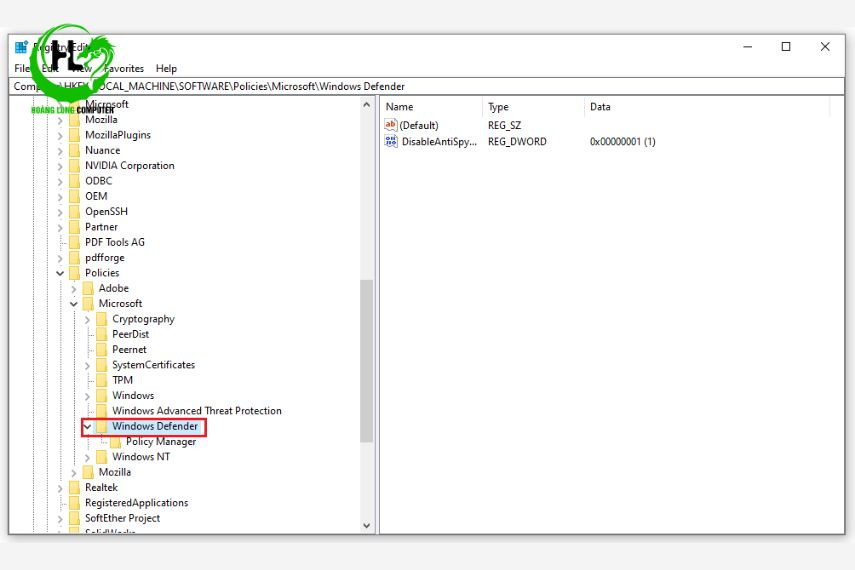855x570 pixels.
Task: Select Windows Advanced Threat Protection key
Action: click(x=197, y=411)
